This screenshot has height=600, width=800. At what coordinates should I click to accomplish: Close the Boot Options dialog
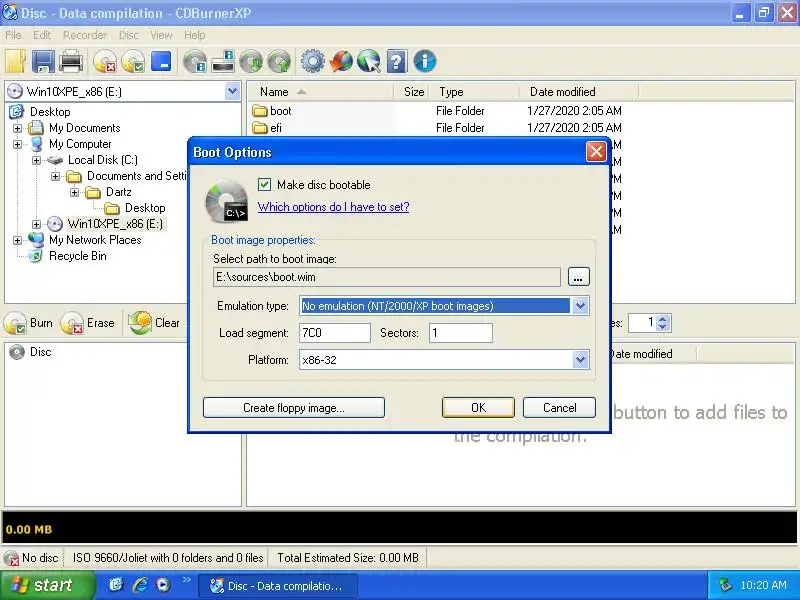point(596,152)
